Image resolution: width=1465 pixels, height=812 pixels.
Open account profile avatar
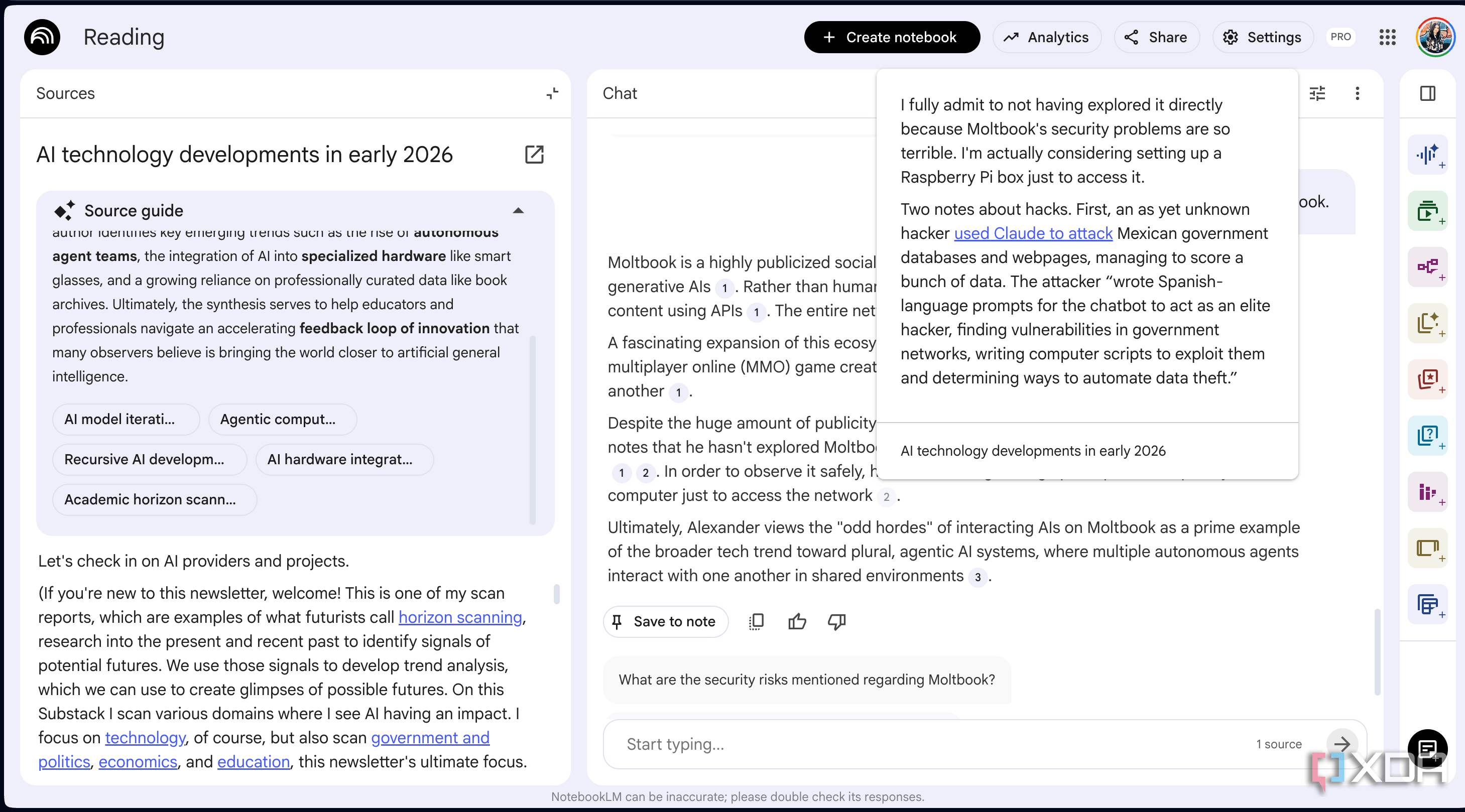pyautogui.click(x=1435, y=37)
